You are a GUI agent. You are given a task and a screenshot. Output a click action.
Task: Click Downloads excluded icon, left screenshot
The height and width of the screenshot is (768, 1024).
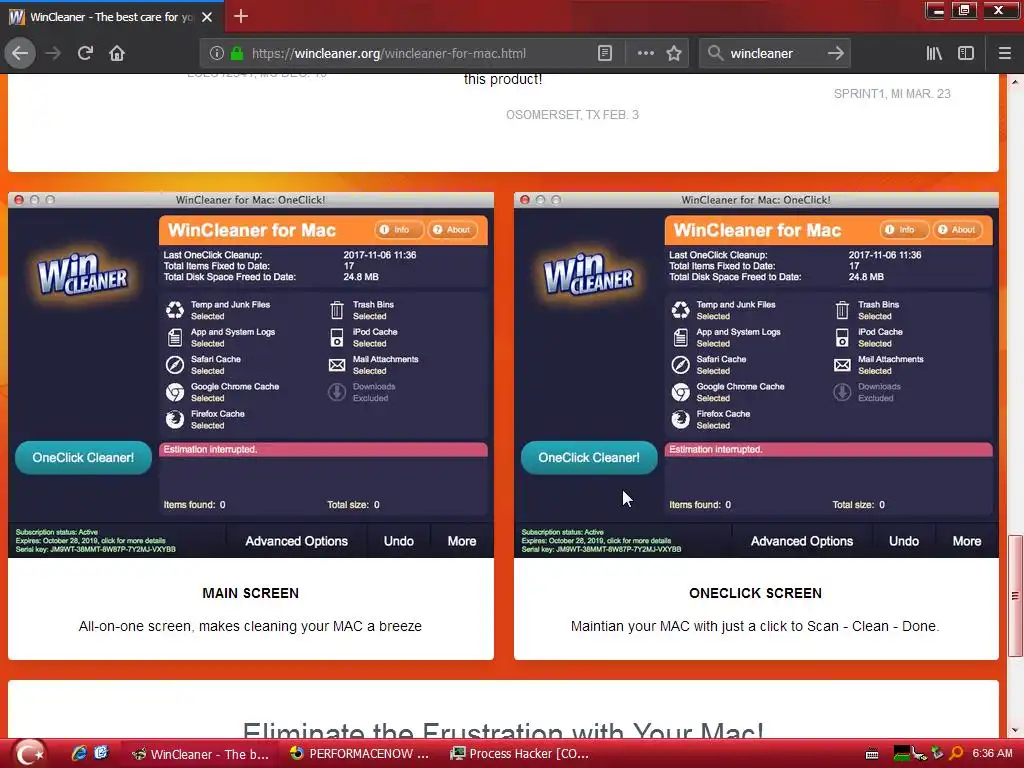point(336,392)
